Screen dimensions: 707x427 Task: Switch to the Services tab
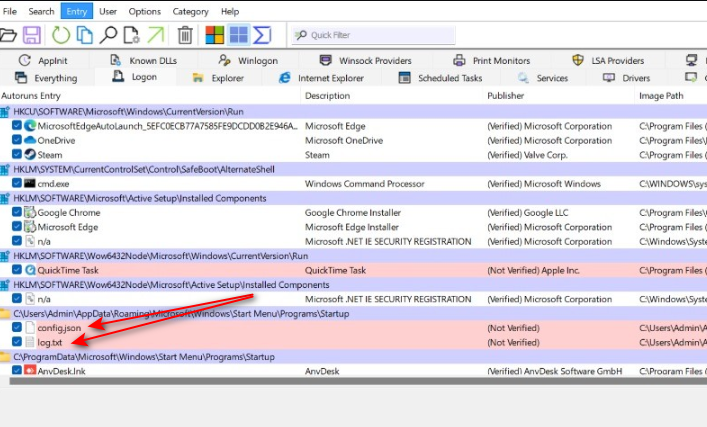click(543, 78)
